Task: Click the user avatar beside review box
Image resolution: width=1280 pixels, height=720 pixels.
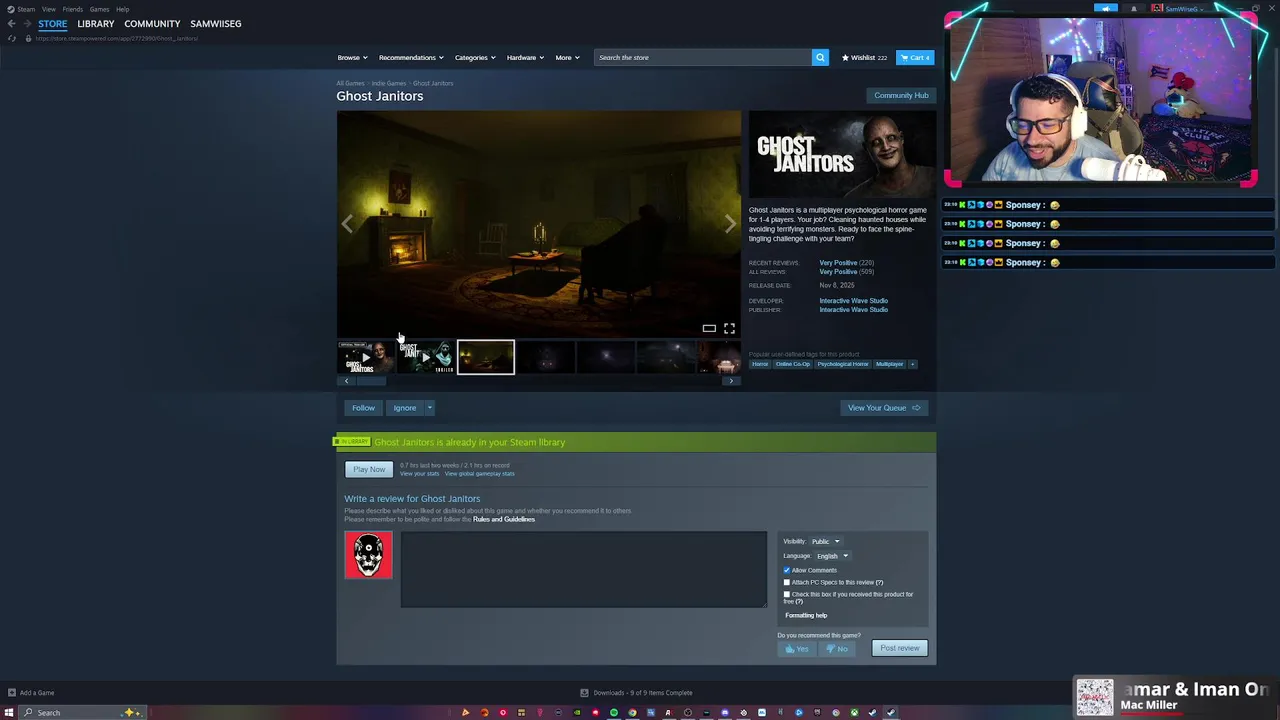Action: pyautogui.click(x=368, y=555)
